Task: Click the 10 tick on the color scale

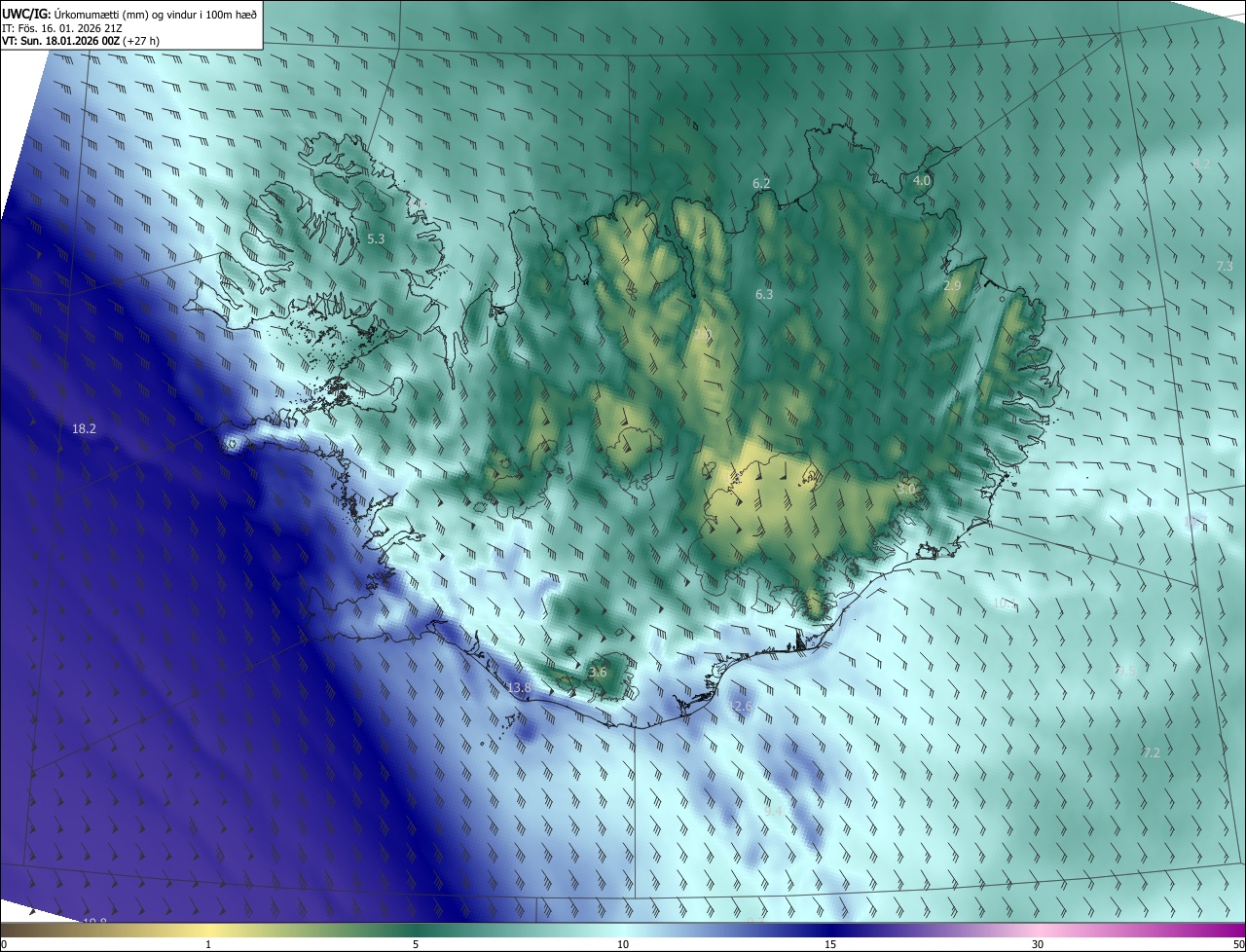Action: (x=623, y=944)
